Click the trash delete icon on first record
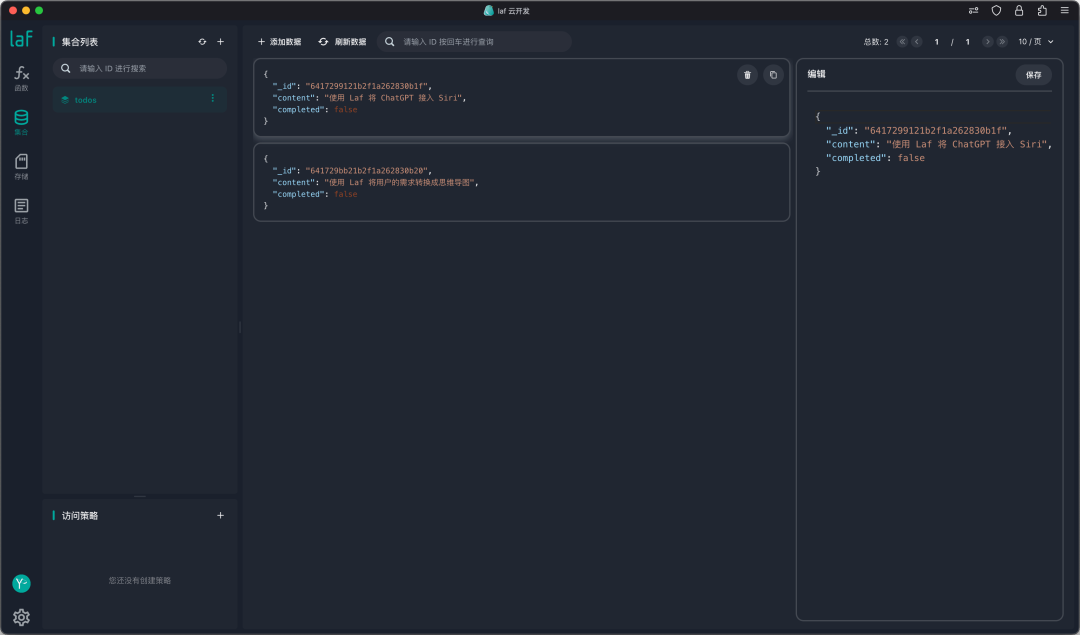The height and width of the screenshot is (635, 1080). pos(747,75)
